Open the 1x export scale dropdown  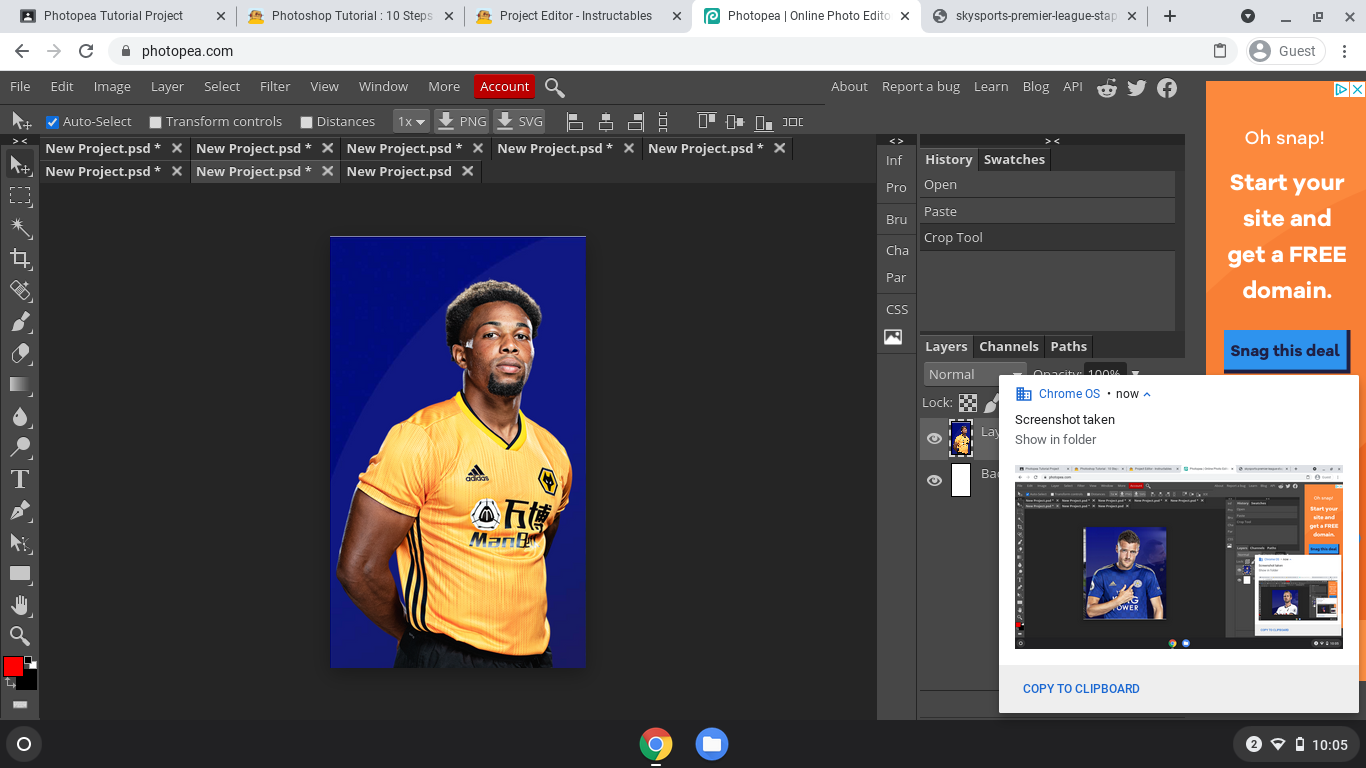411,121
